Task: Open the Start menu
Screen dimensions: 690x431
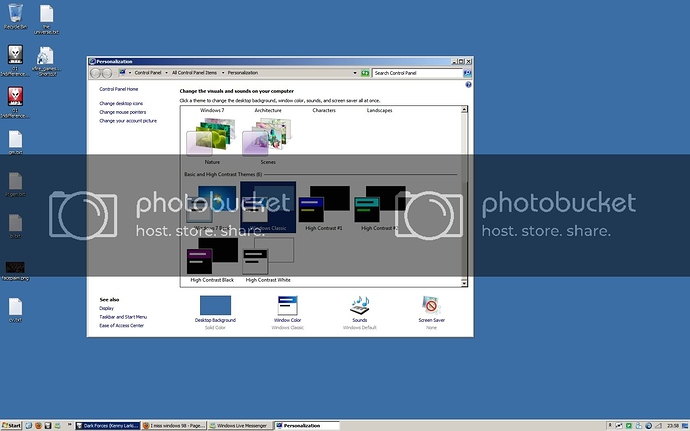Action: (11, 426)
